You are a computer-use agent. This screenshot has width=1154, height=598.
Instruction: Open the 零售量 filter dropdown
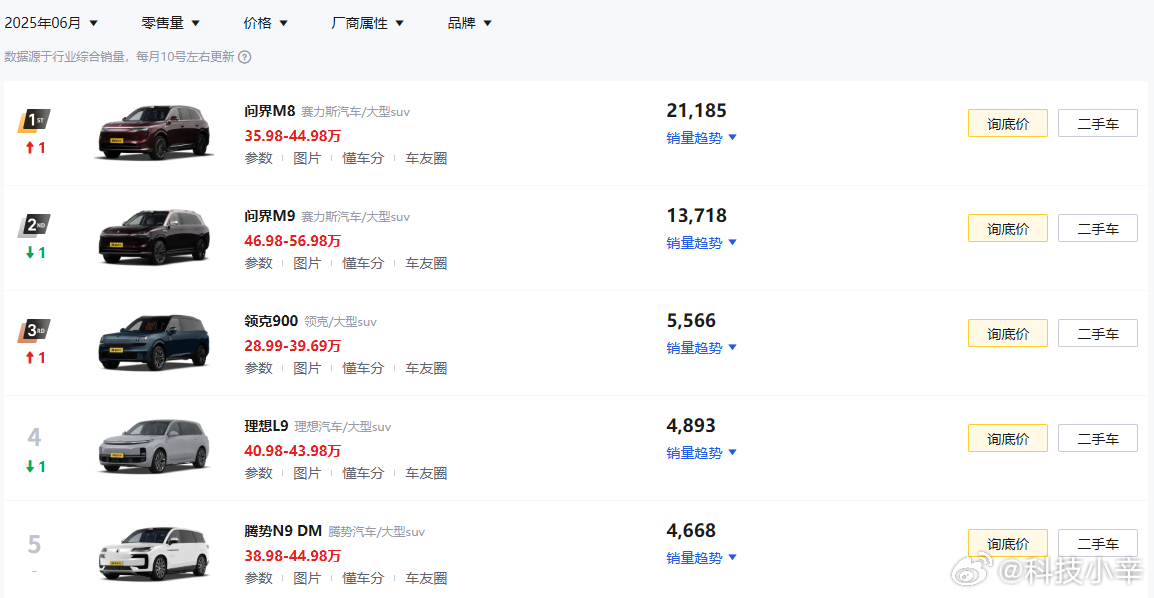point(170,23)
